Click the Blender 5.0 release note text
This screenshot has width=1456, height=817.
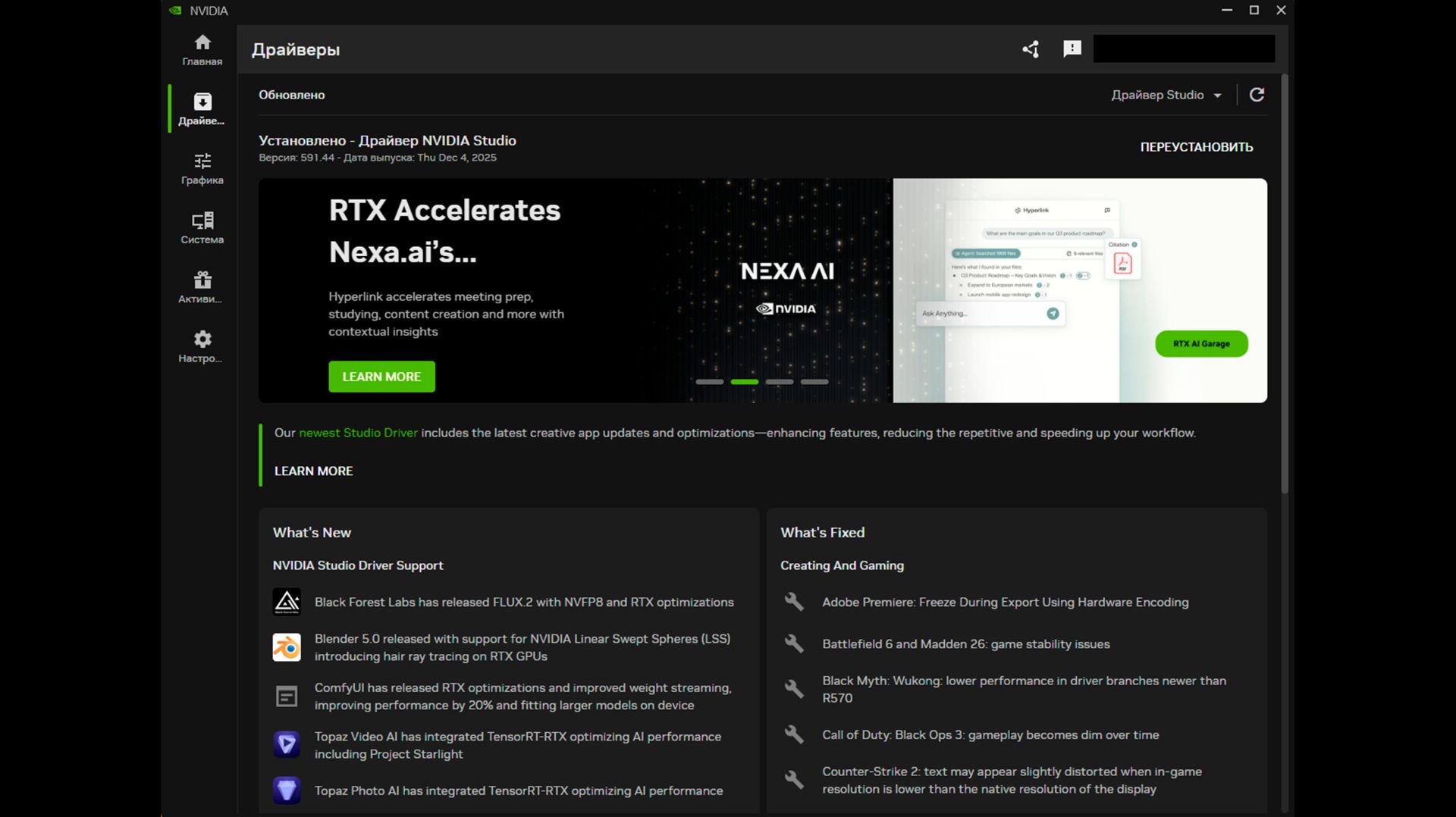click(522, 647)
